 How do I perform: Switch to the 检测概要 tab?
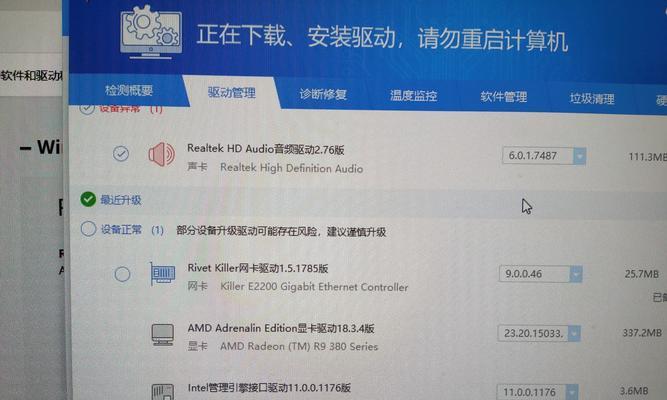129,90
